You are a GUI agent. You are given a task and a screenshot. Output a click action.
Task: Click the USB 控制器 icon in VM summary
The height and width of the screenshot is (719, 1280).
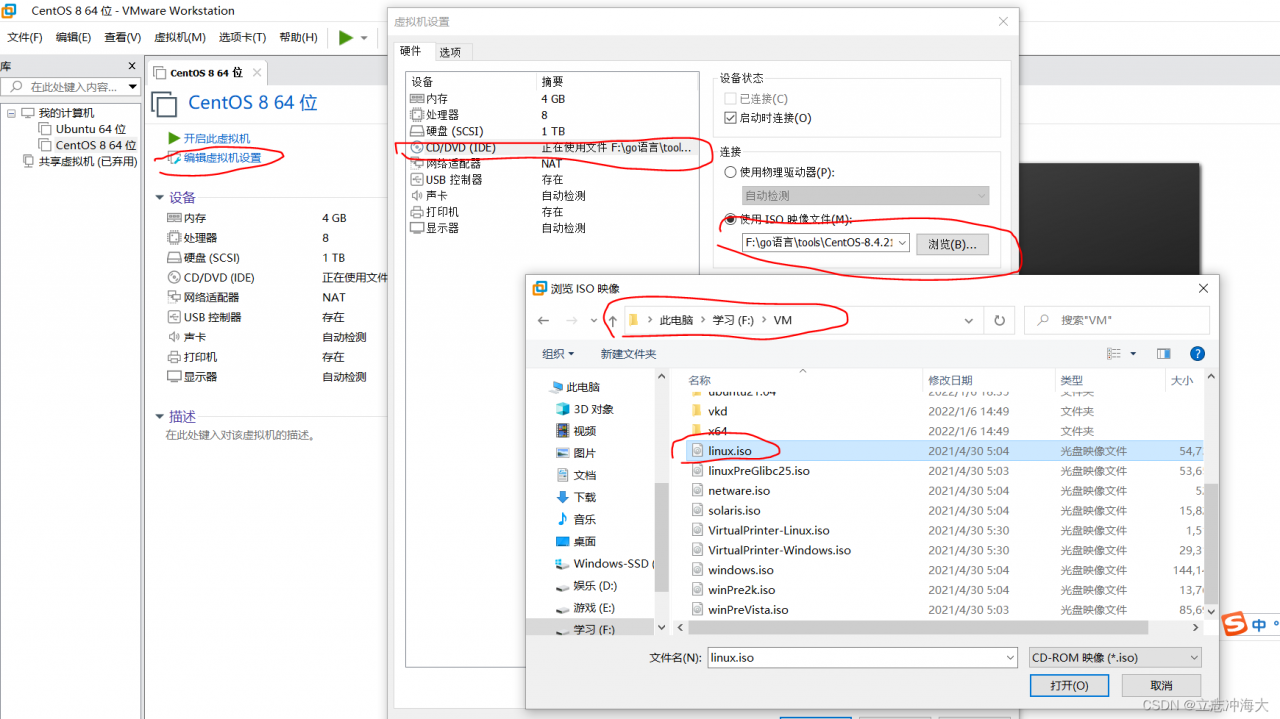click(x=173, y=317)
